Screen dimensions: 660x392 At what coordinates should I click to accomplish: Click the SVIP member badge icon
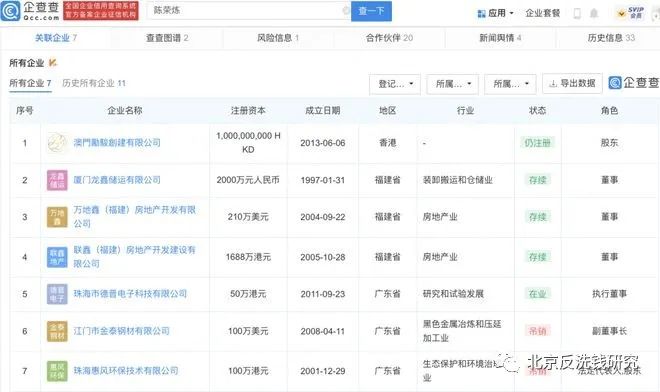630,13
